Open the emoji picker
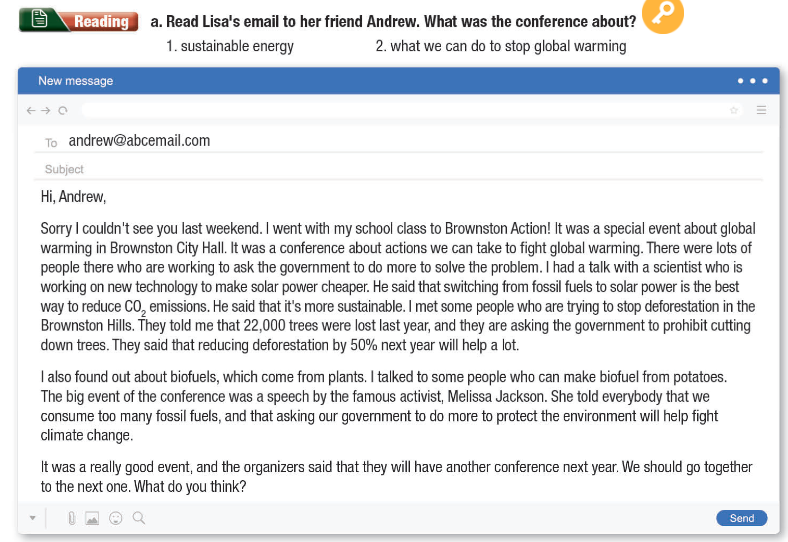 point(116,518)
